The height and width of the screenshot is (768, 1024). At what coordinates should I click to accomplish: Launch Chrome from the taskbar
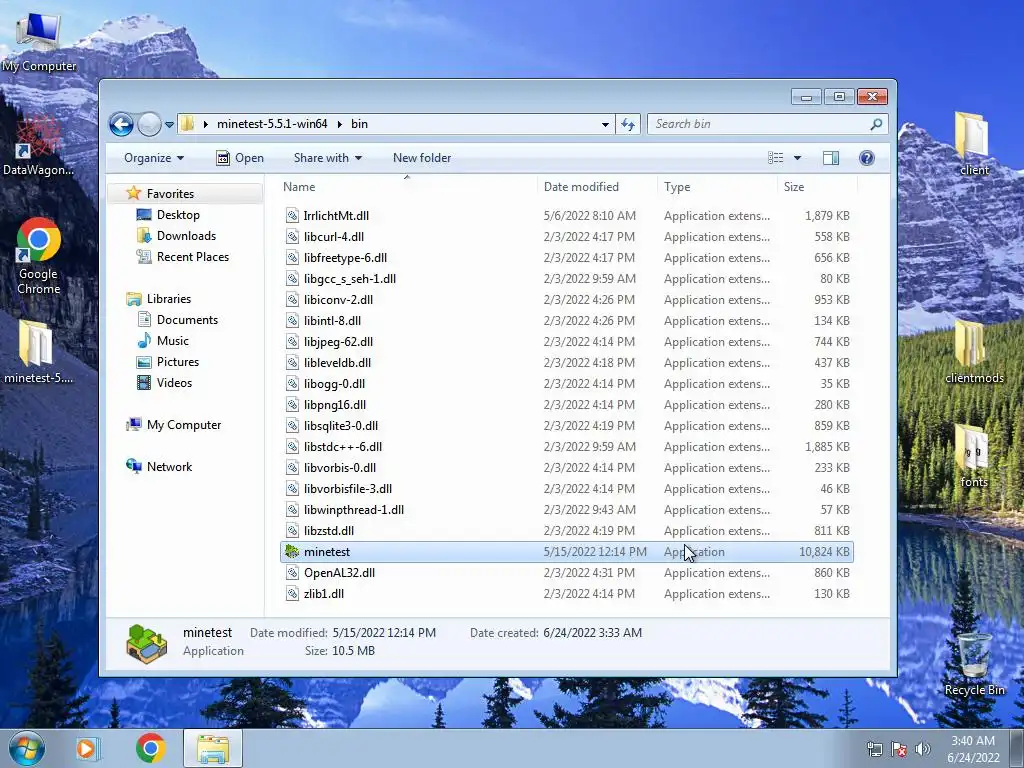[150, 748]
